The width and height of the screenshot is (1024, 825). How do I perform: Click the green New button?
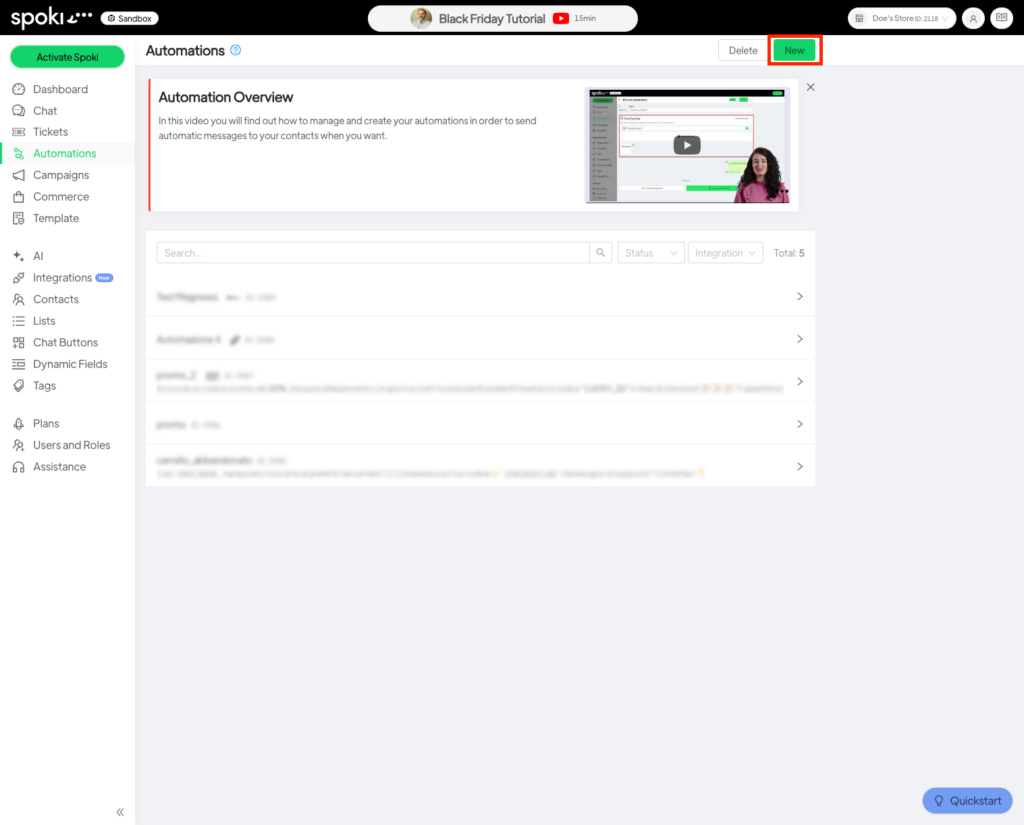coord(794,50)
